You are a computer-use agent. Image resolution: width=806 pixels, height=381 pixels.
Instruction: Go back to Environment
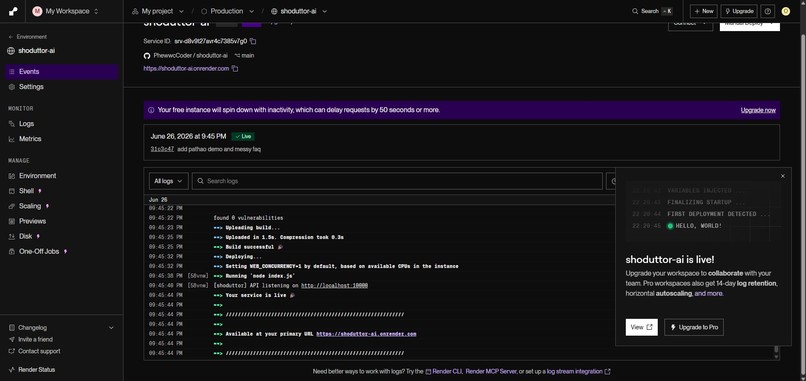tap(28, 37)
